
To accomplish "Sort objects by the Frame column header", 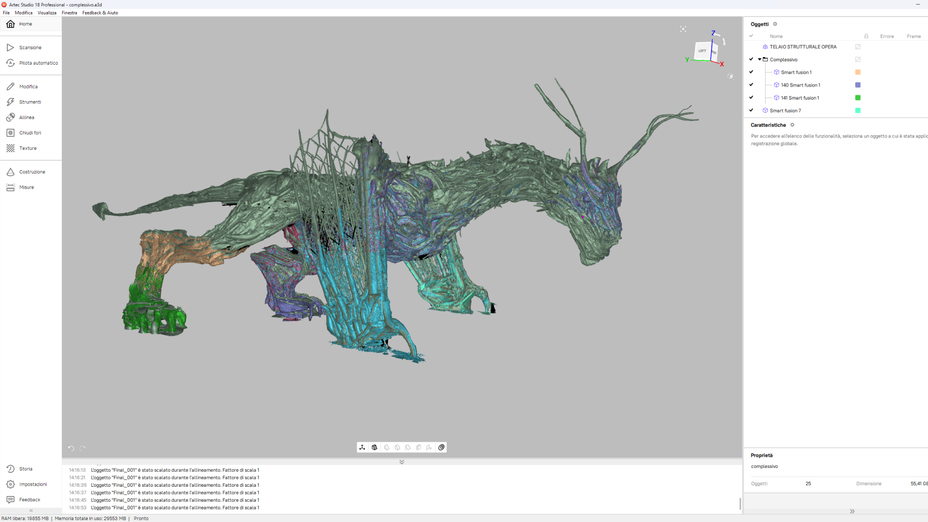I will tap(913, 36).
